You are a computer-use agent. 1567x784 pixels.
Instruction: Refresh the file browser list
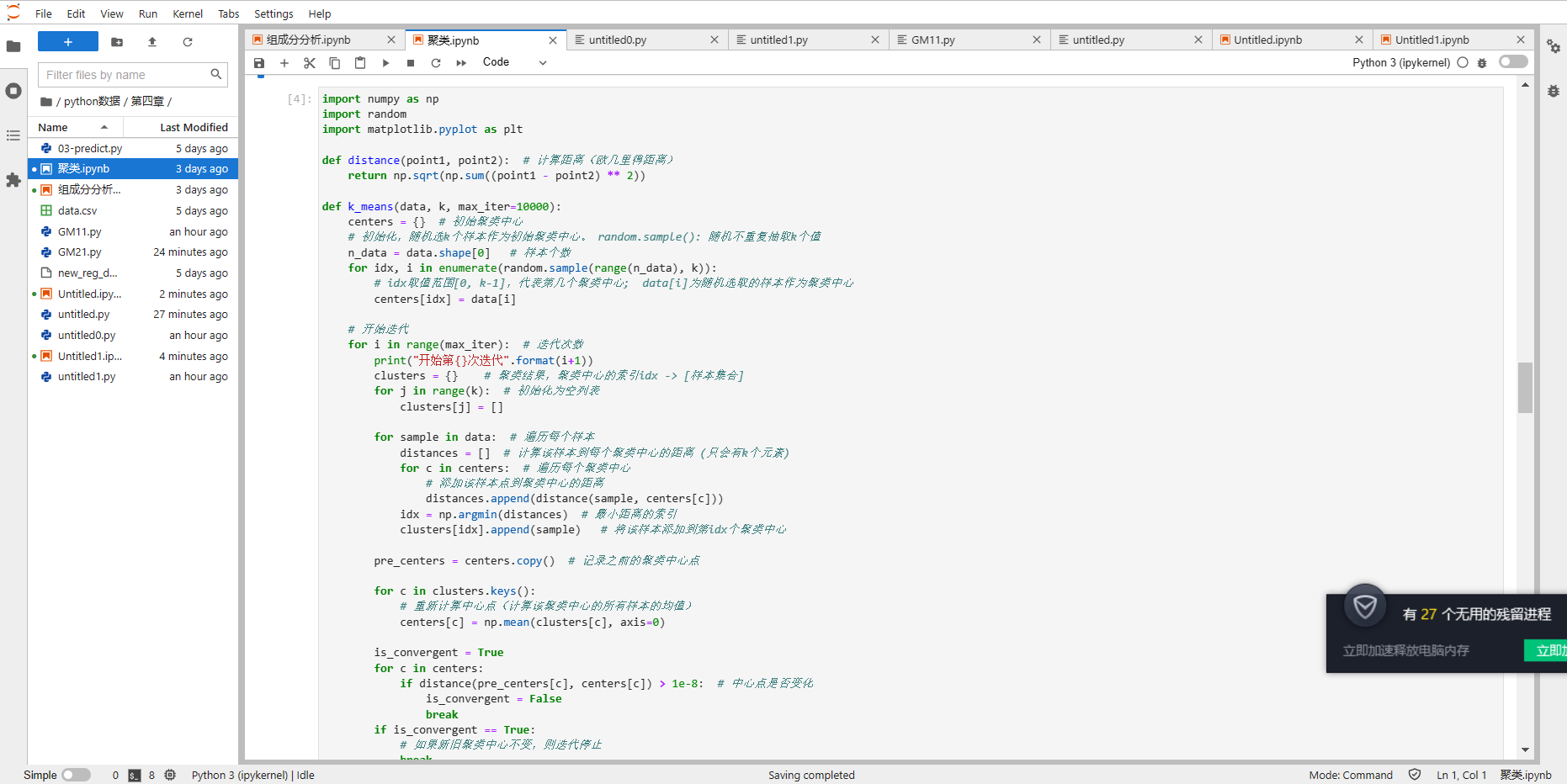coord(188,42)
